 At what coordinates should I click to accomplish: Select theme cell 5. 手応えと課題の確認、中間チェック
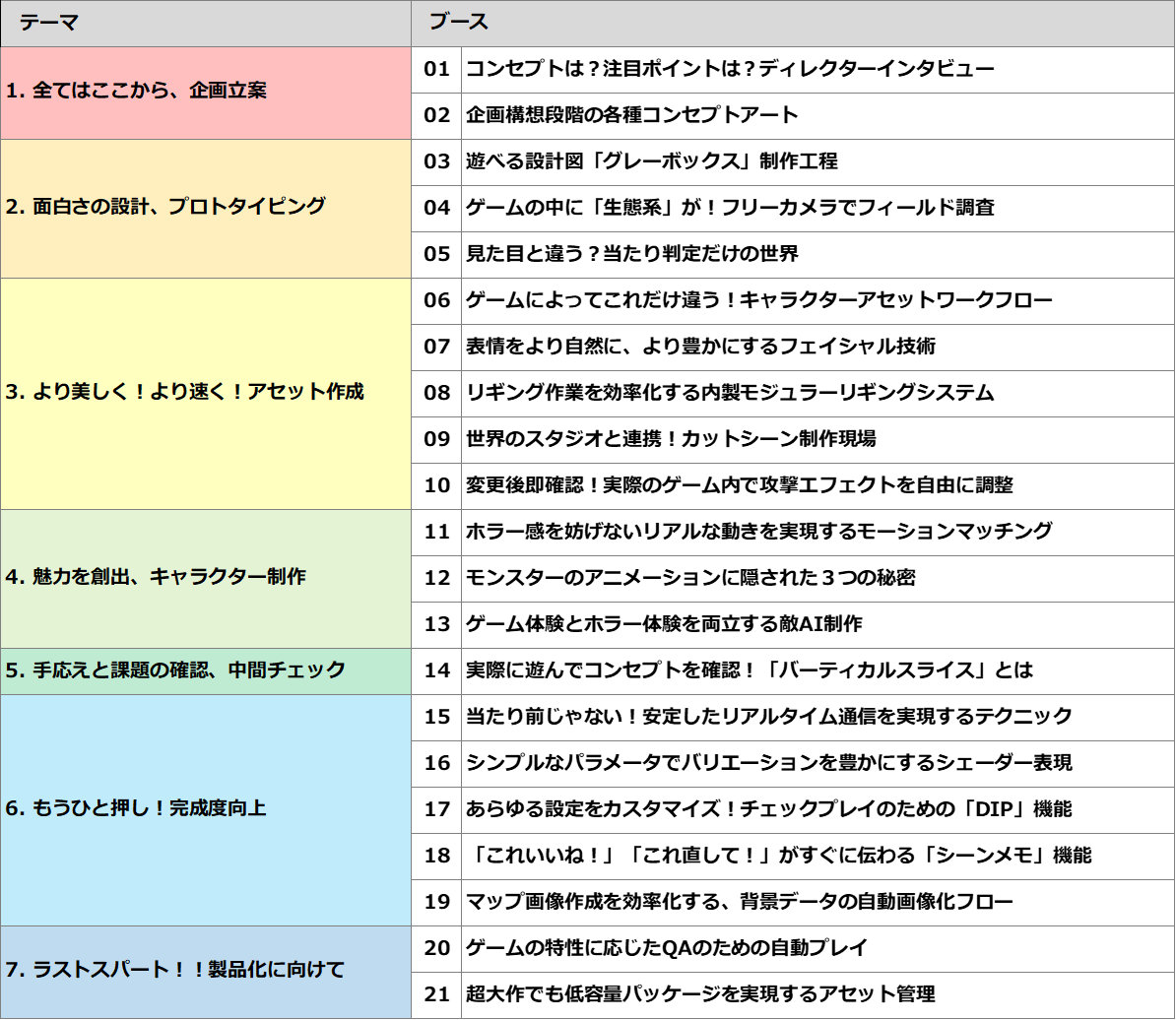click(206, 671)
